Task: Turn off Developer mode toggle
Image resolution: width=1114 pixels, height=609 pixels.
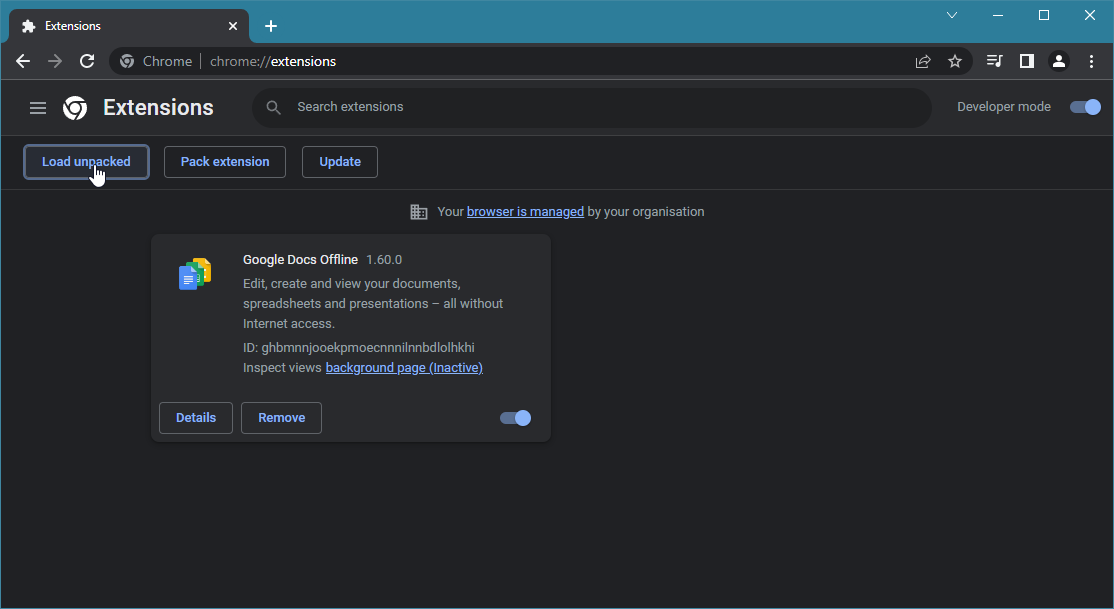Action: (x=1085, y=107)
